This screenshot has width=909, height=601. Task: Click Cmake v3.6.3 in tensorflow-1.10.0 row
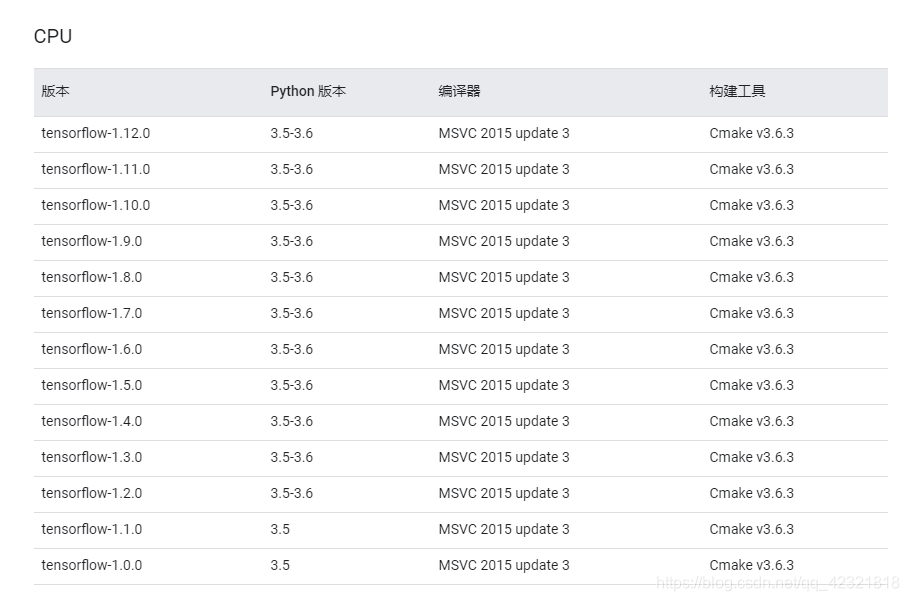click(751, 205)
